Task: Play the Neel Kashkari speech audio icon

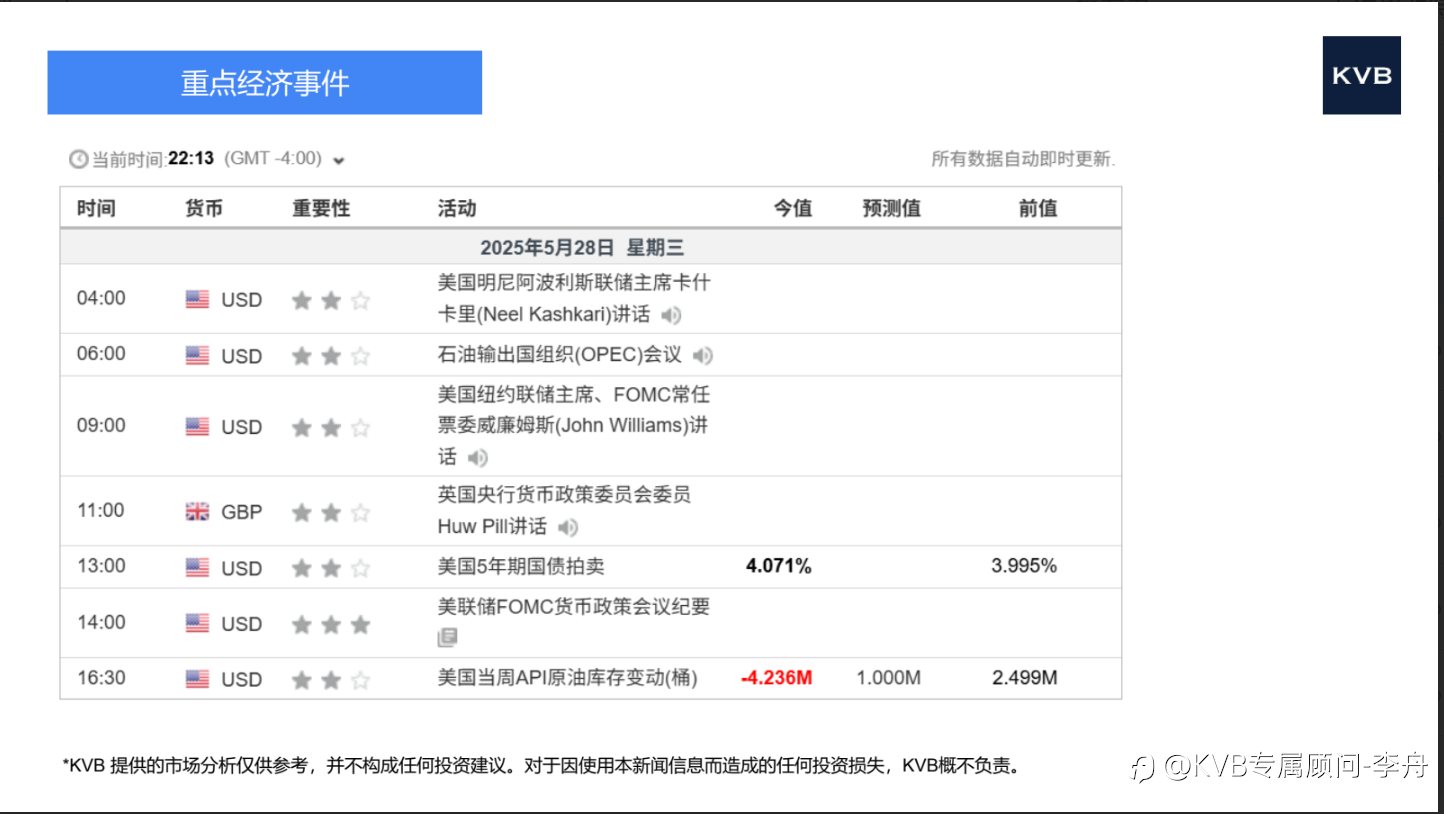Action: click(x=670, y=315)
